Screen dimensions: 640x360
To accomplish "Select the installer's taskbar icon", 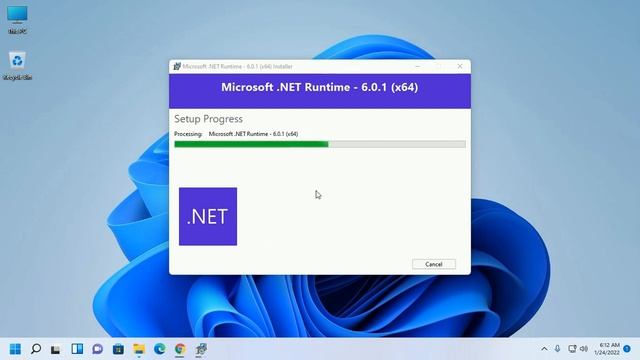I will point(201,349).
